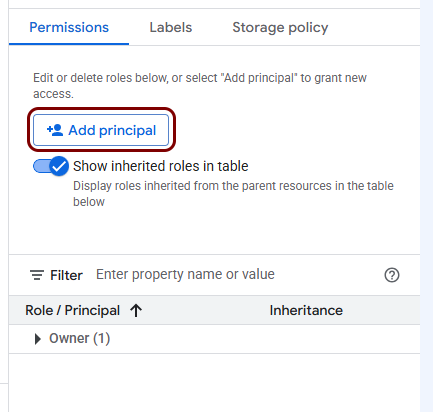Click the filter lines icon
Screen dimensions: 433x412
[37, 275]
